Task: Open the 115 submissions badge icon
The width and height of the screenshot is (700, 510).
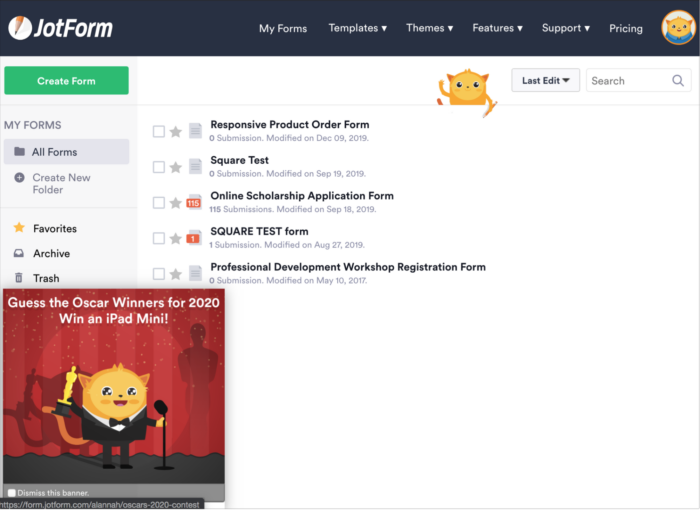Action: (x=194, y=202)
